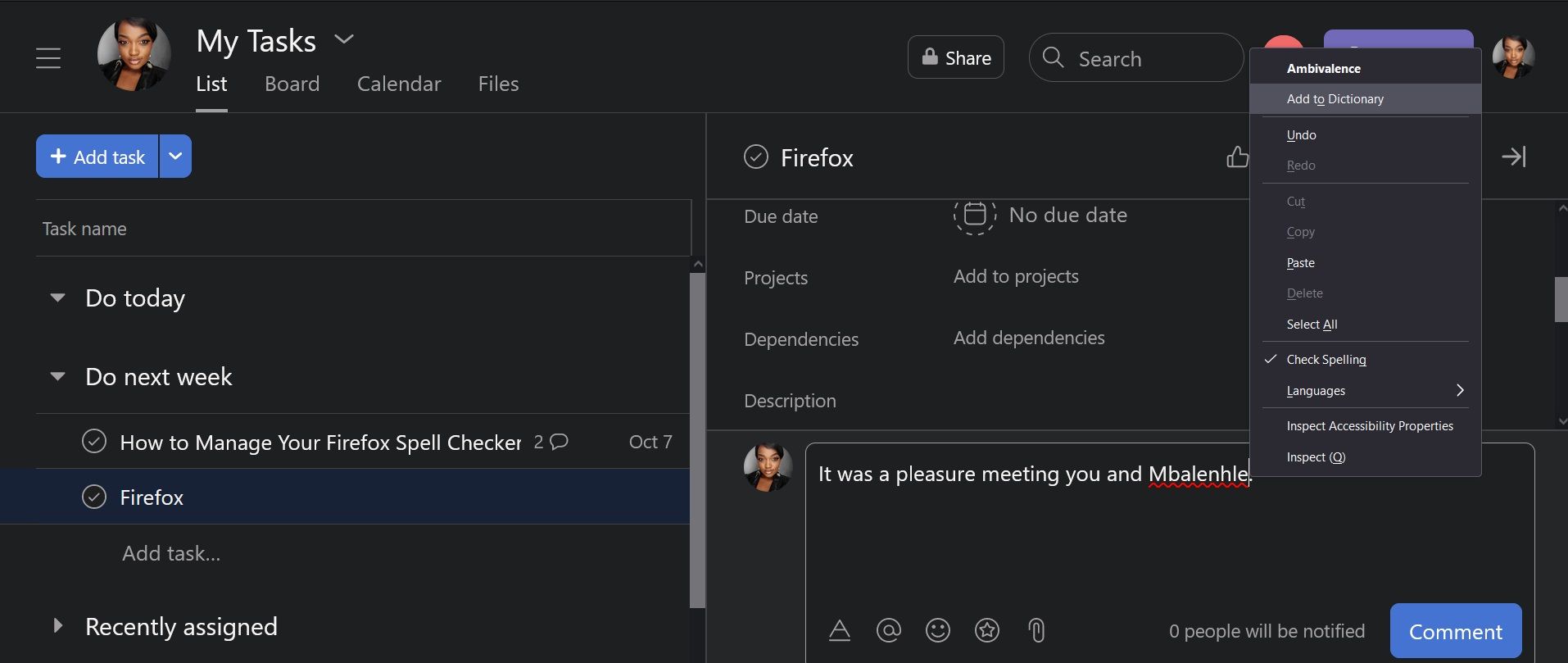Choose Inspect Accessibility Properties
This screenshot has height=663, width=1568.
[1366, 426]
